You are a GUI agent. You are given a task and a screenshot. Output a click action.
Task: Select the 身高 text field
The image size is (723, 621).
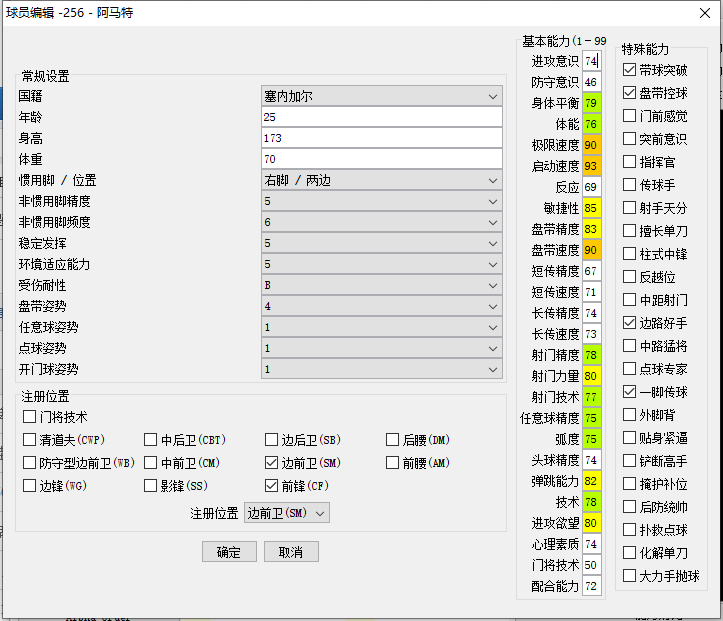point(381,138)
